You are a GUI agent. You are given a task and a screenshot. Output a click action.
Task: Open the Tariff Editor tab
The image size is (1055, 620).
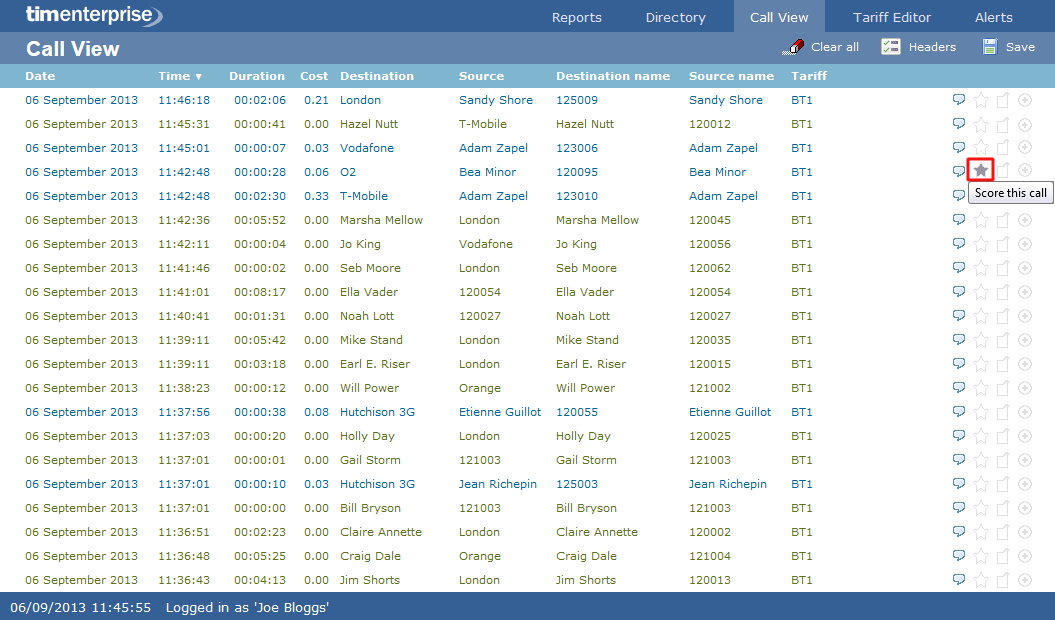click(891, 16)
